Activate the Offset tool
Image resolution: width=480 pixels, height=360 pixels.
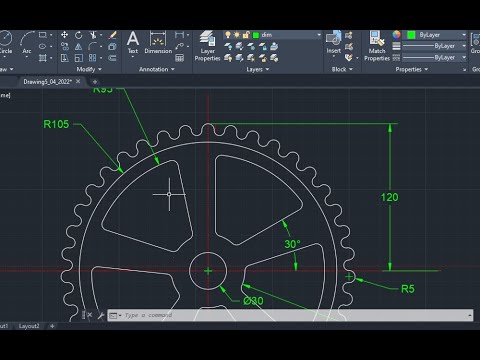coord(113,58)
